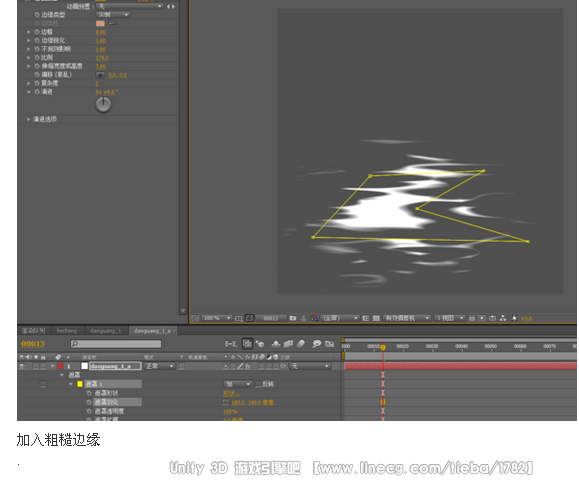Open the 100% magnification dropdown

[x=217, y=318]
